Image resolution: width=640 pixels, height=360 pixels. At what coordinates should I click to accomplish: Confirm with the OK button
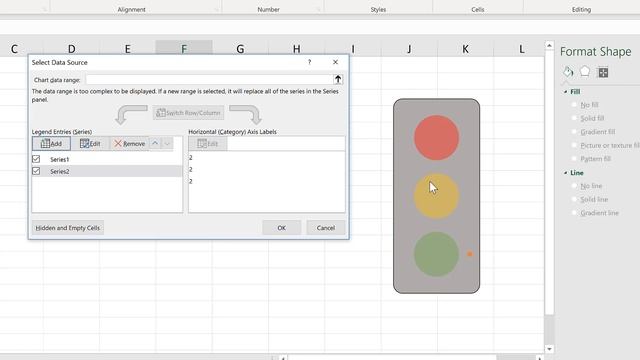(x=282, y=228)
